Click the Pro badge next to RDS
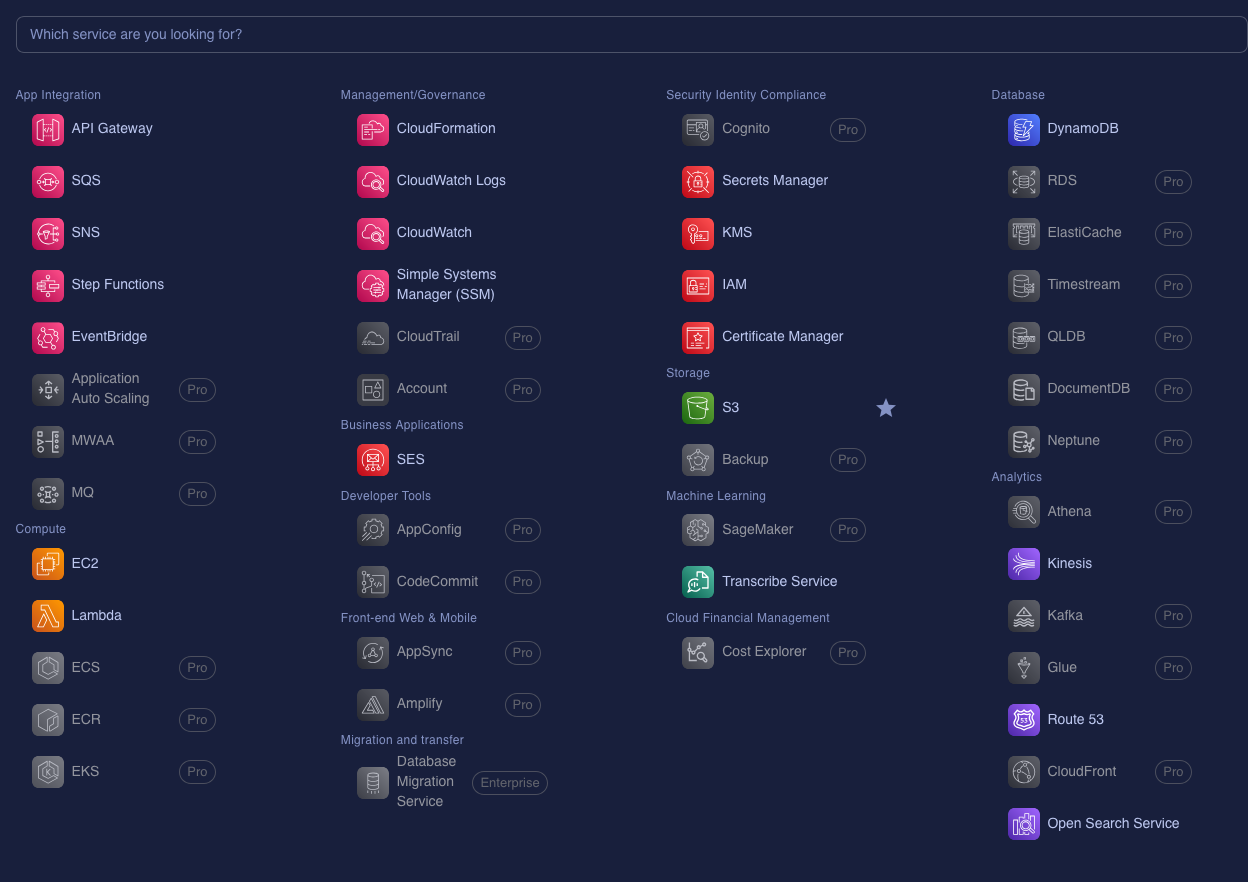The height and width of the screenshot is (882, 1248). (1173, 182)
